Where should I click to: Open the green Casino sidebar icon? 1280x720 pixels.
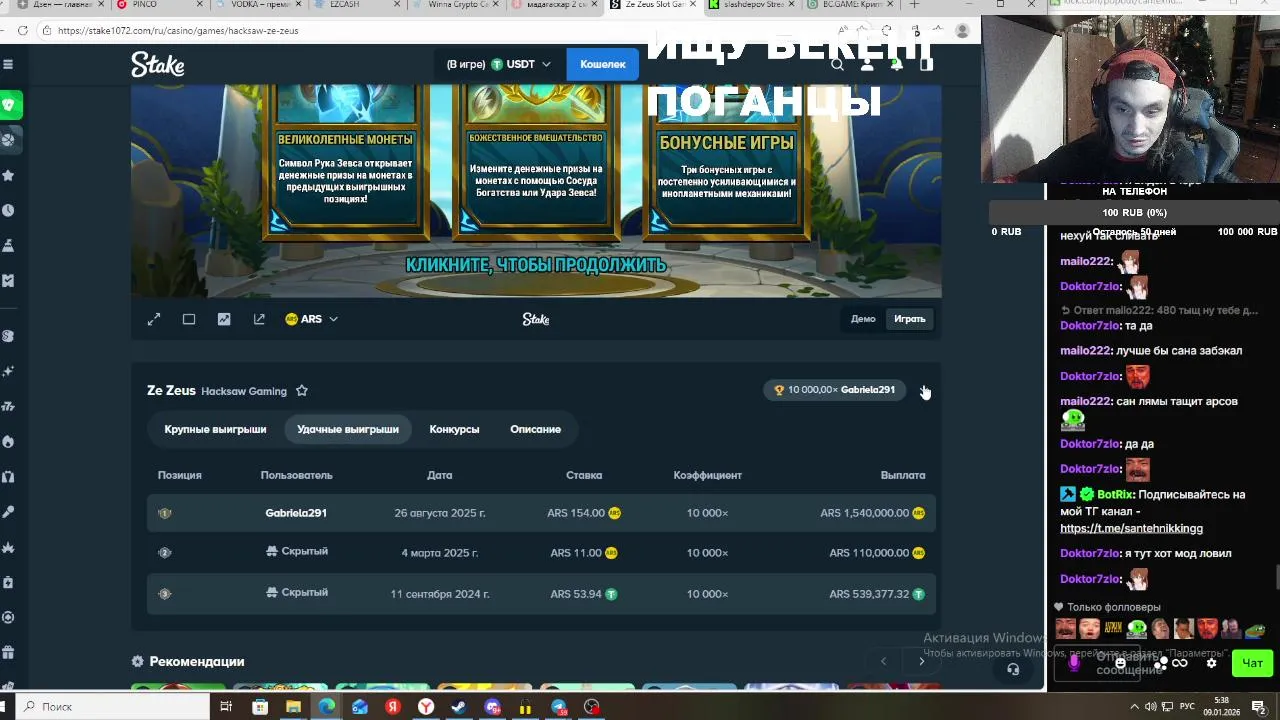coord(9,105)
